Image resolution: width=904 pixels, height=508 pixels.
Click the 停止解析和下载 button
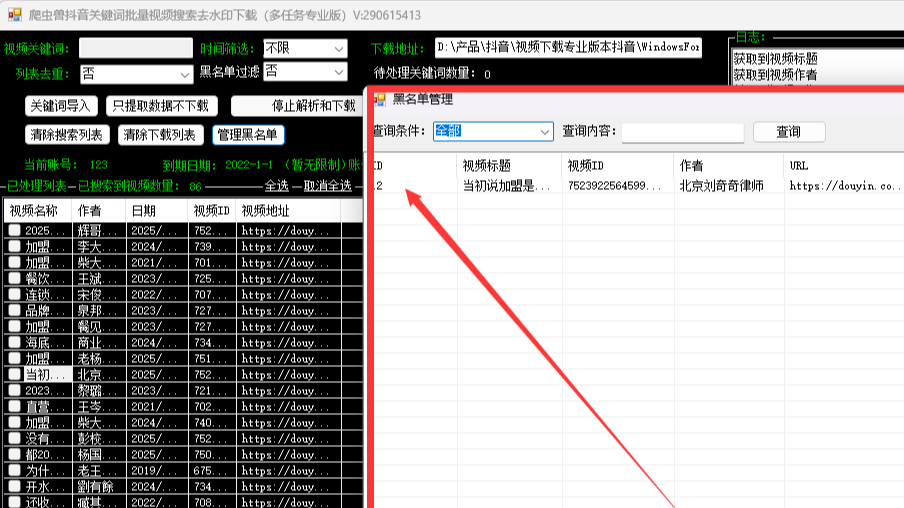[x=297, y=106]
